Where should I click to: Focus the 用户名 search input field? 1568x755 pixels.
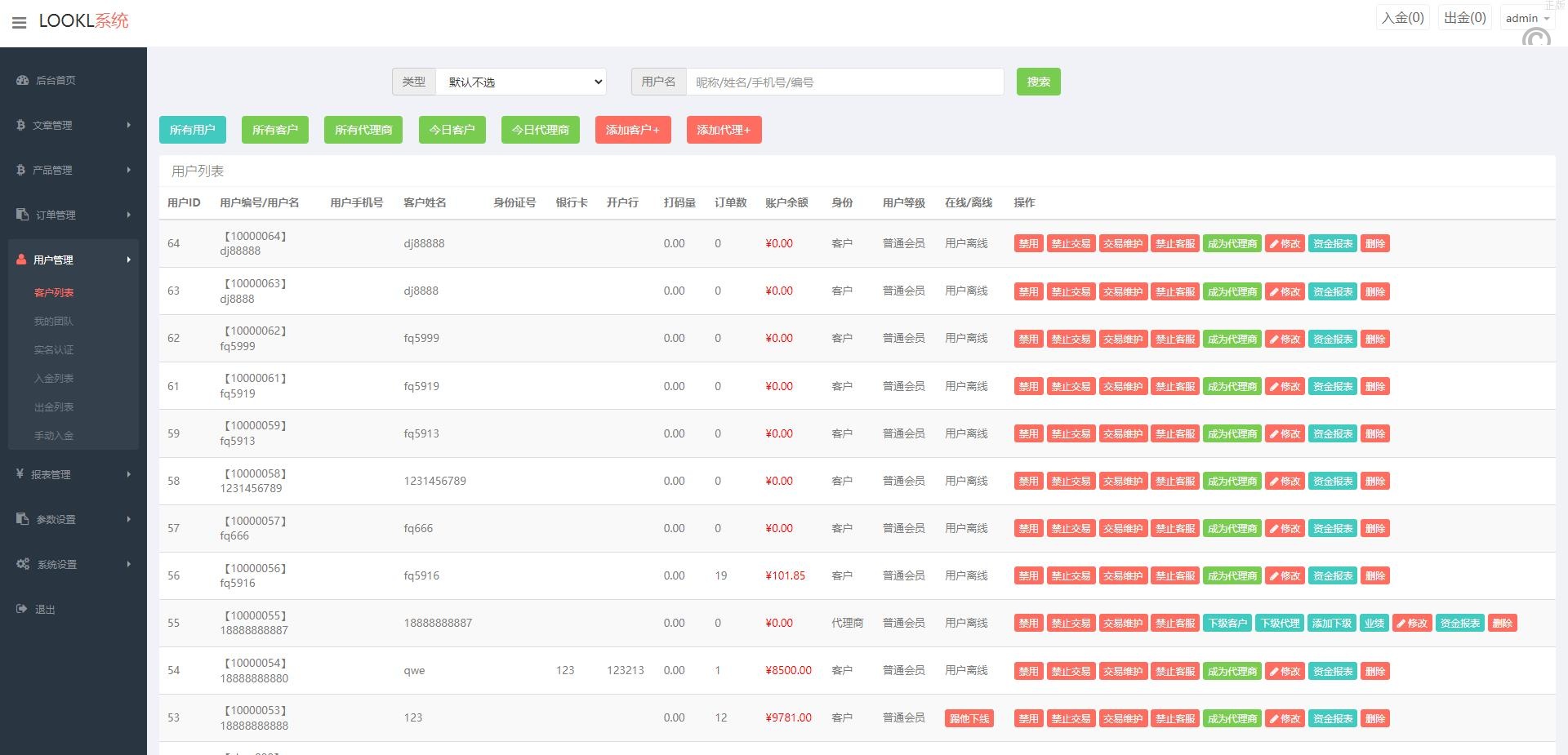coord(844,82)
